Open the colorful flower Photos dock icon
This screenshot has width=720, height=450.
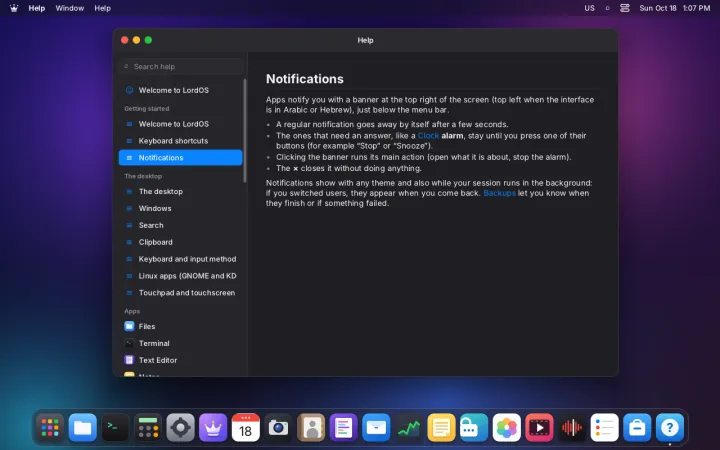pos(506,428)
